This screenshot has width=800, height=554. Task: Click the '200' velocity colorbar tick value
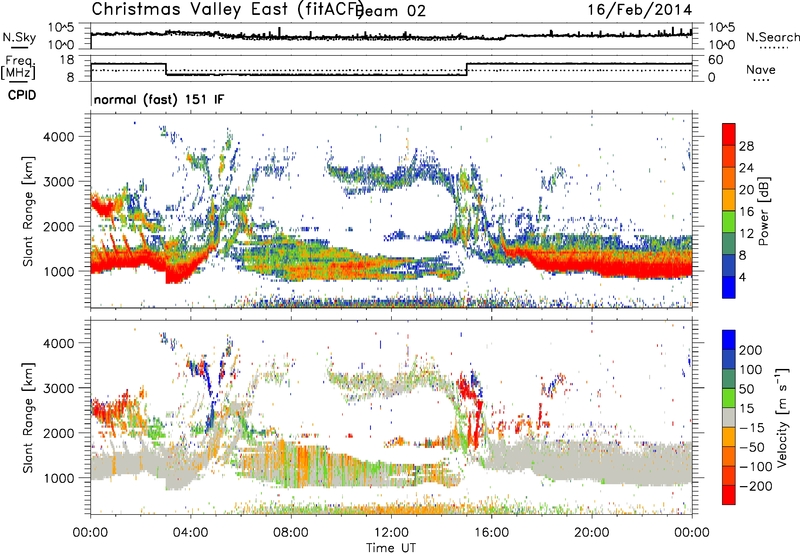[751, 350]
